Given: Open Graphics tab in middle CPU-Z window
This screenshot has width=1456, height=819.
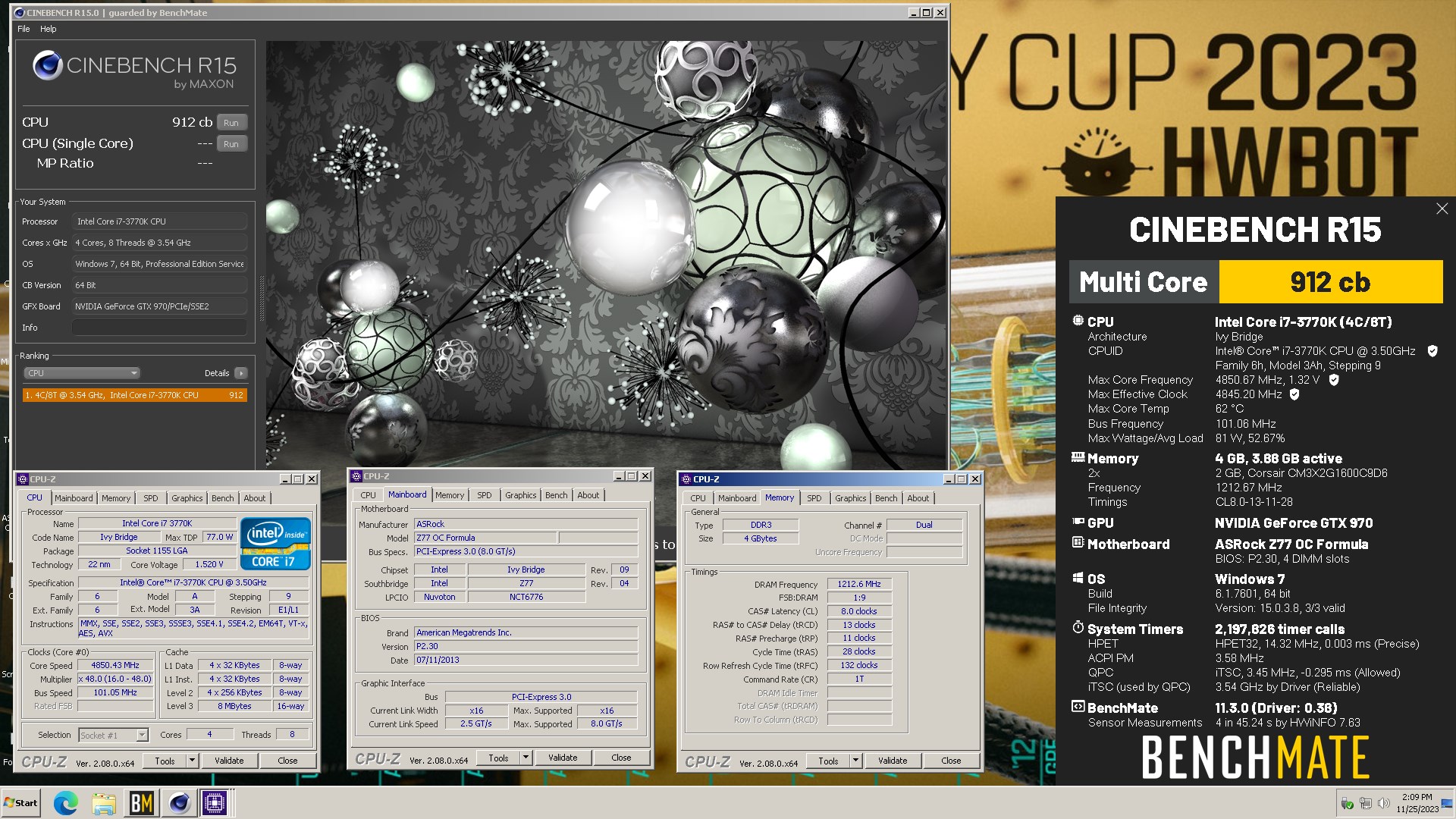Looking at the screenshot, I should tap(521, 495).
